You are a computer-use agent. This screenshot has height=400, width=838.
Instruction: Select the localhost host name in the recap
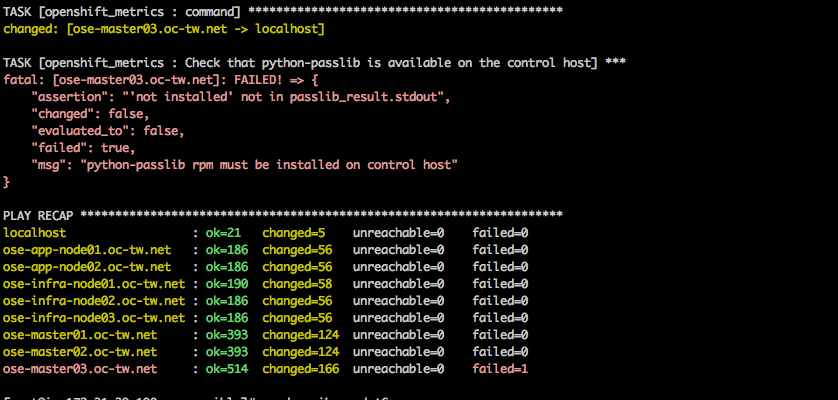point(35,233)
